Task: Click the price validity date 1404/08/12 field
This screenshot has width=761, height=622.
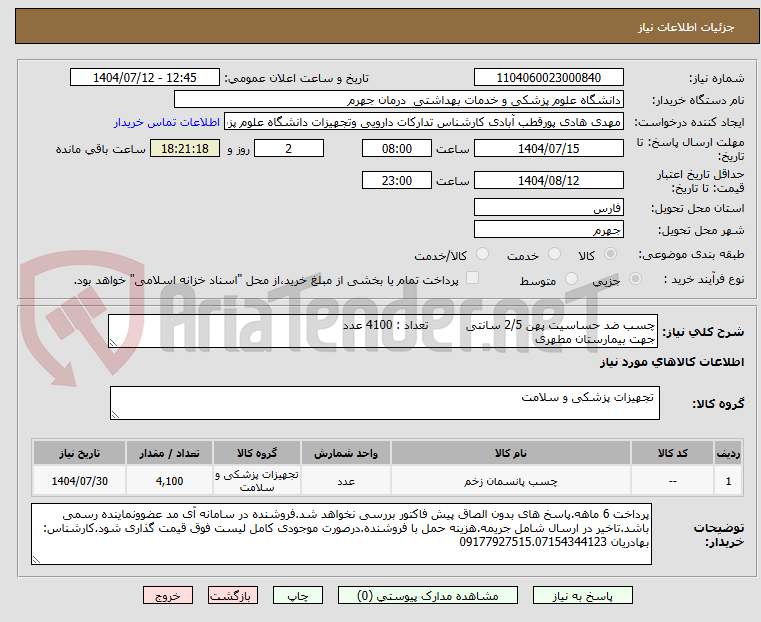Action: click(548, 180)
